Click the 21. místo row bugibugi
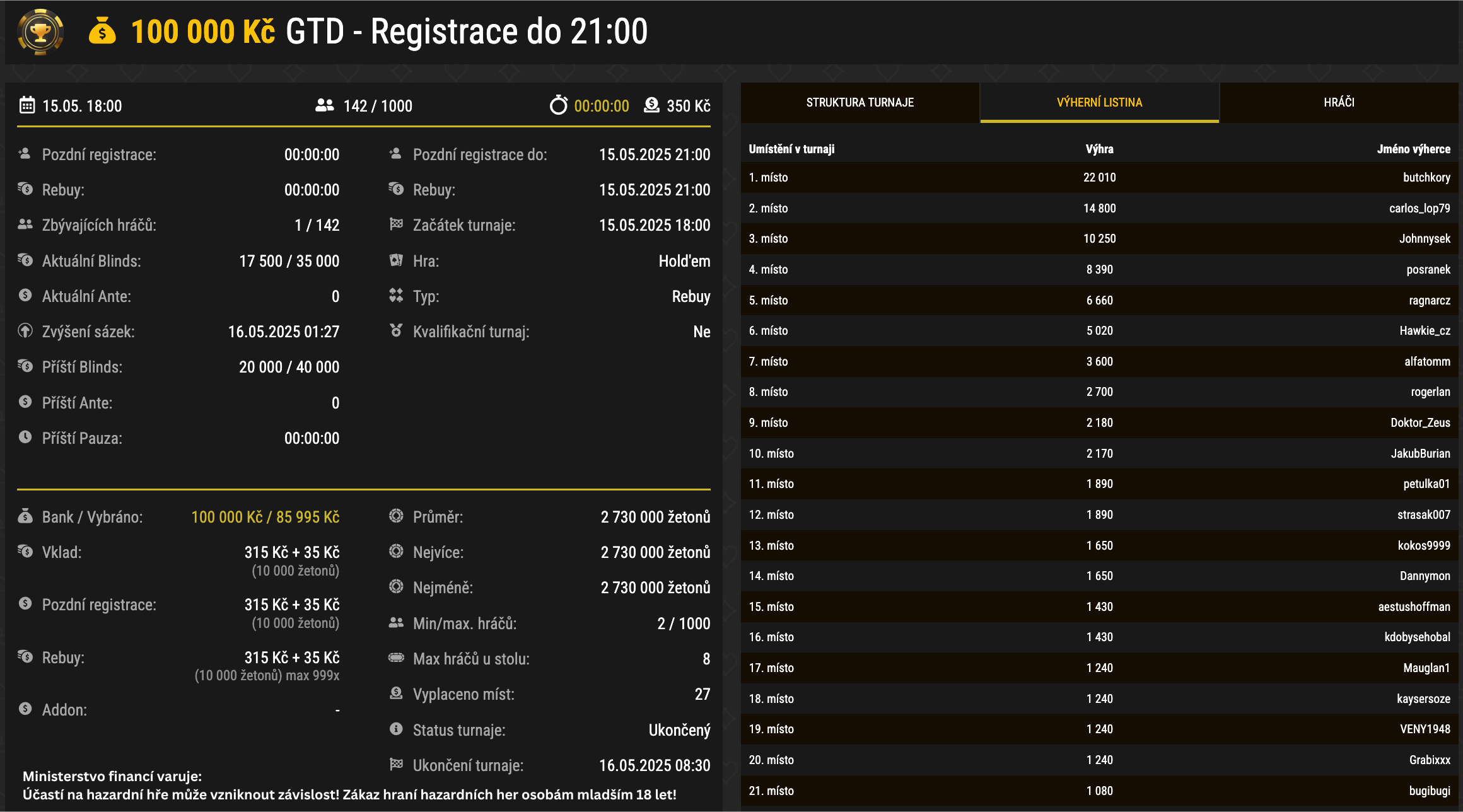Screen dimensions: 1463x812 [1429, 791]
